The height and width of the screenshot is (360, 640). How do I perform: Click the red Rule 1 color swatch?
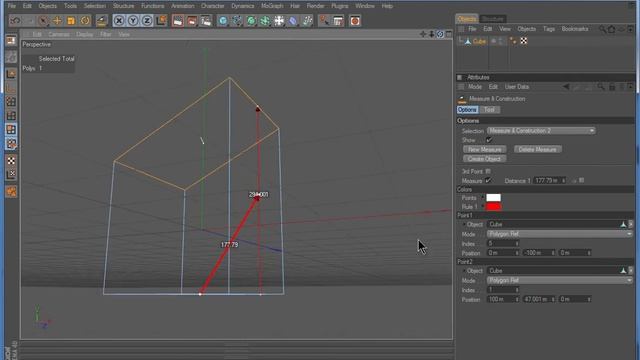click(x=493, y=207)
